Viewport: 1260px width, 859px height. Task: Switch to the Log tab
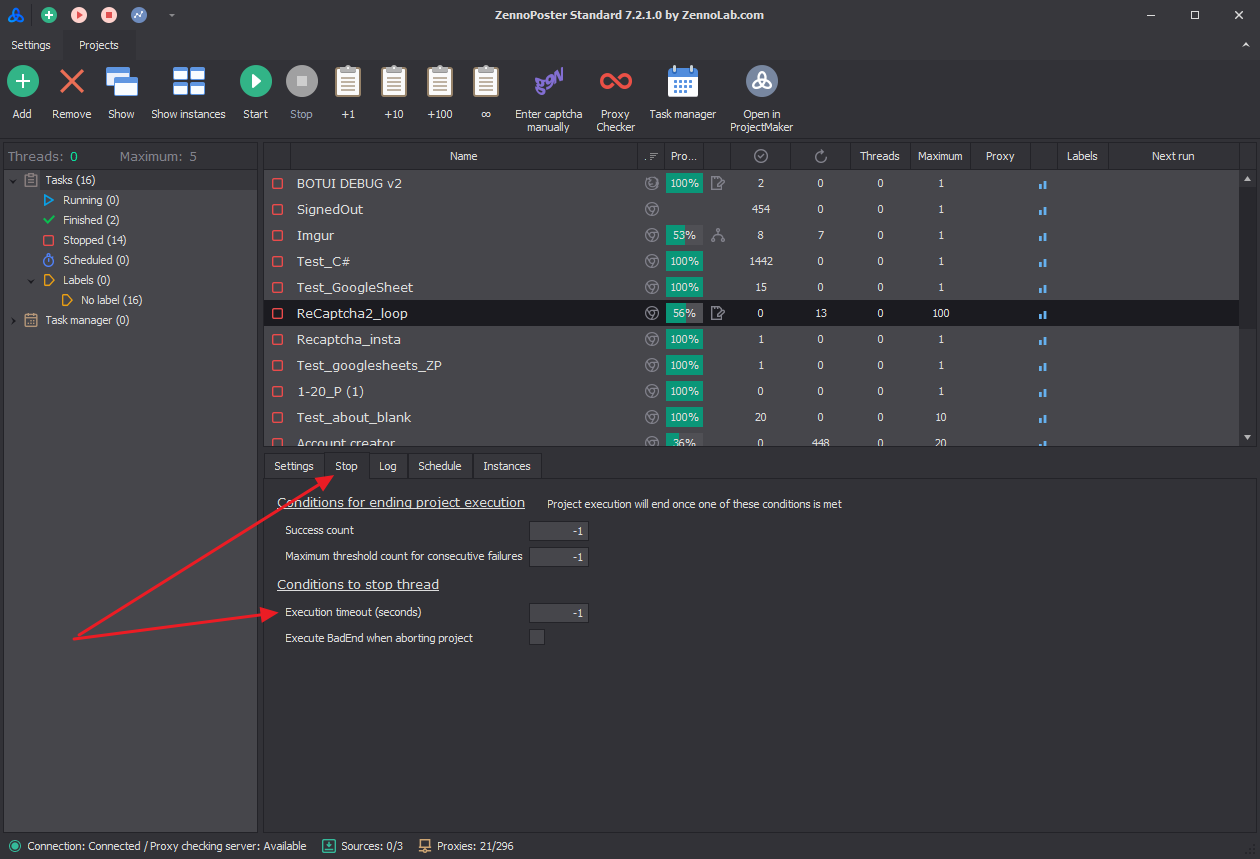click(388, 466)
